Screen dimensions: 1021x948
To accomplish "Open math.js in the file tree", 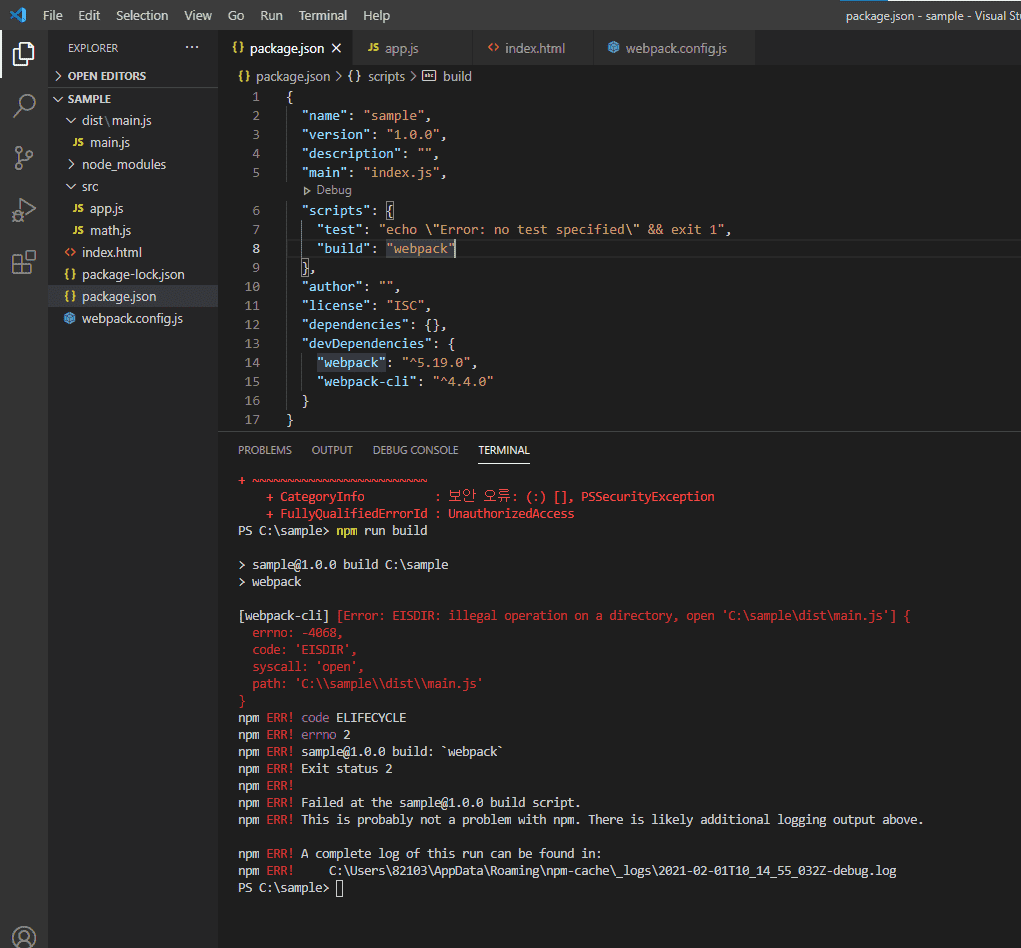I will [x=110, y=230].
